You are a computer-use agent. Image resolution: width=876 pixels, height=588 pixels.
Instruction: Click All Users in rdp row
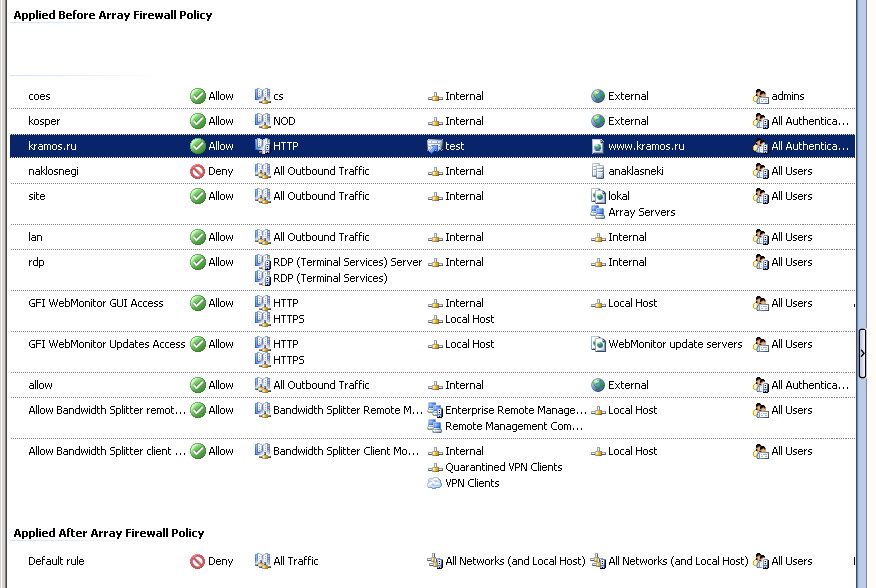(792, 262)
